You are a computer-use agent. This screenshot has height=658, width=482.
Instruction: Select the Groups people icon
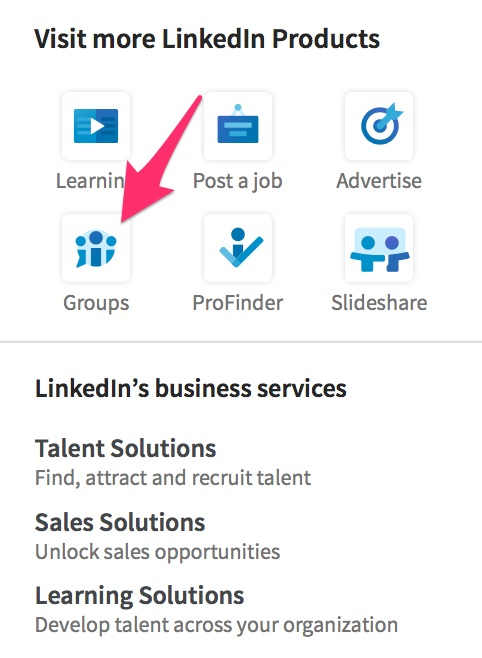coord(96,248)
